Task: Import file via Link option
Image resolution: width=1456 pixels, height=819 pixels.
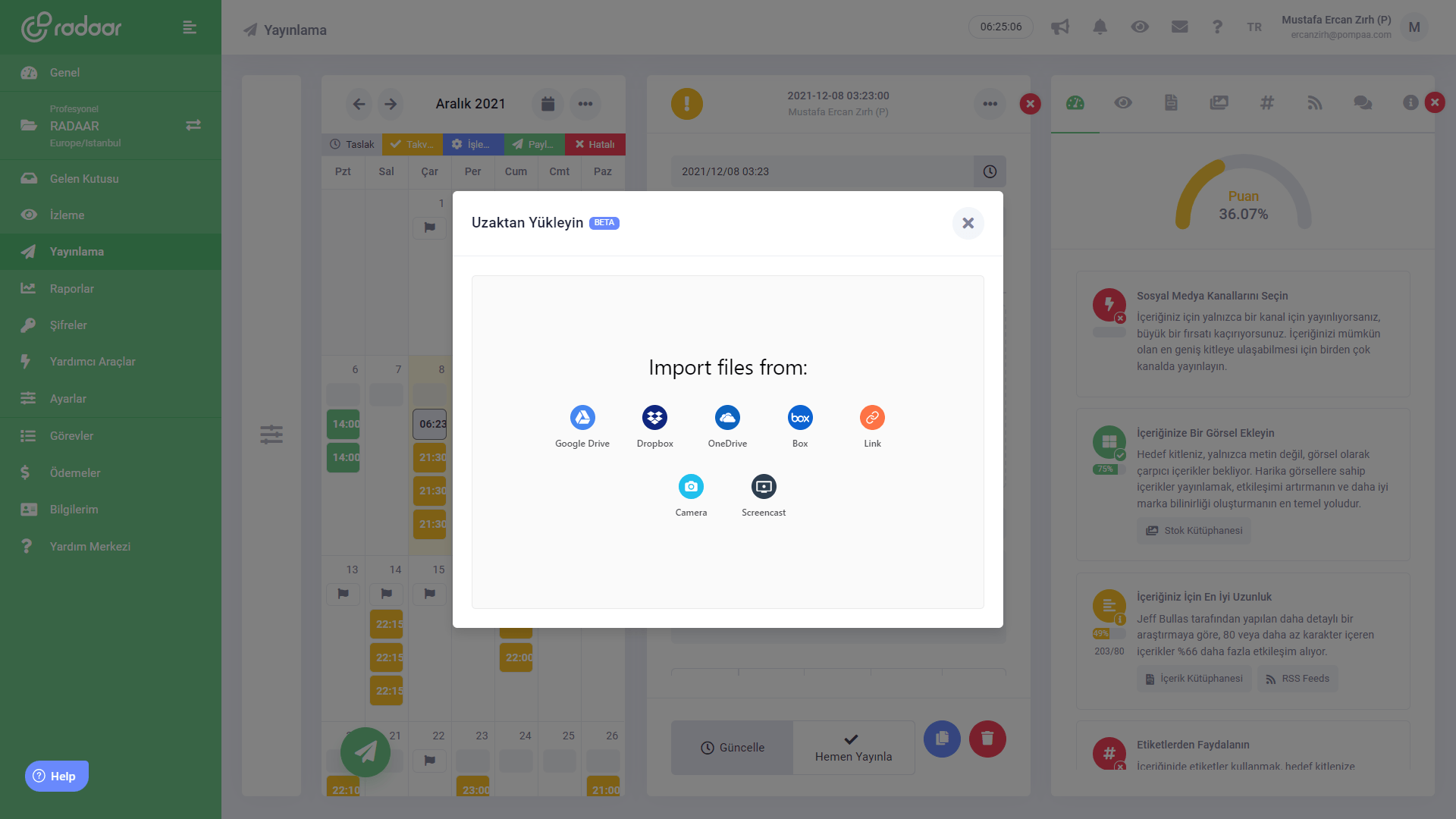Action: click(x=872, y=419)
